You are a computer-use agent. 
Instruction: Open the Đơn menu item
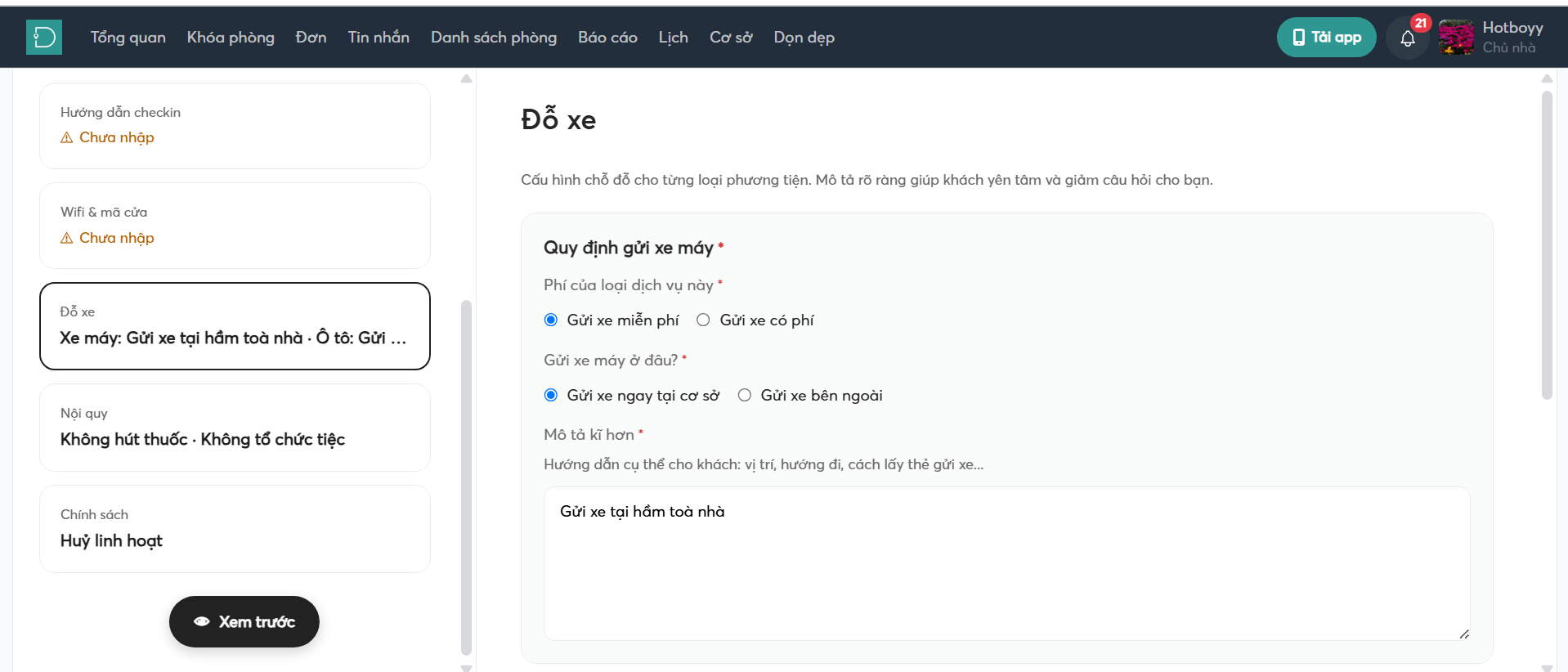coord(311,38)
